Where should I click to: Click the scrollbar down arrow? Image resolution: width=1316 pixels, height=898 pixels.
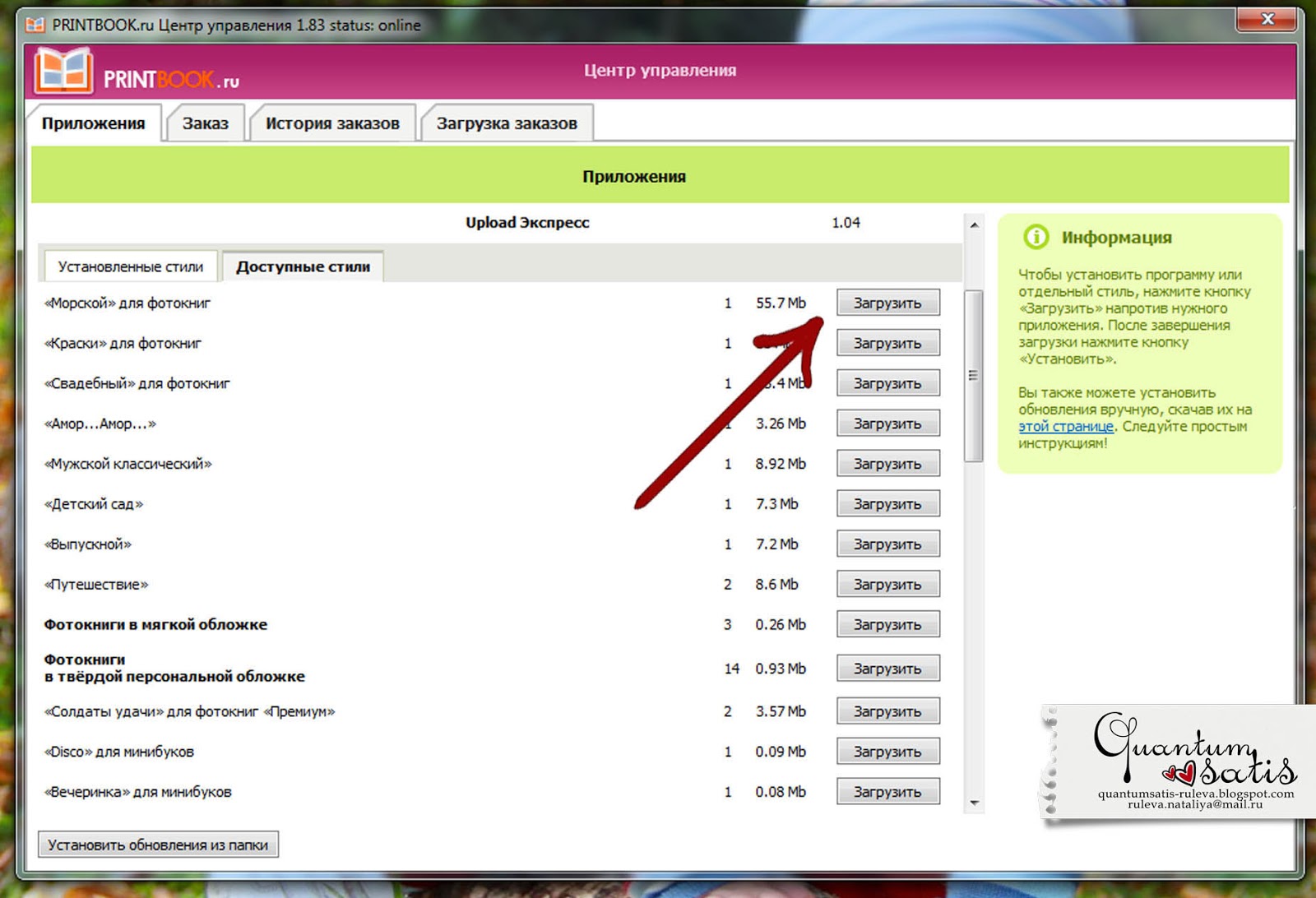click(x=974, y=803)
